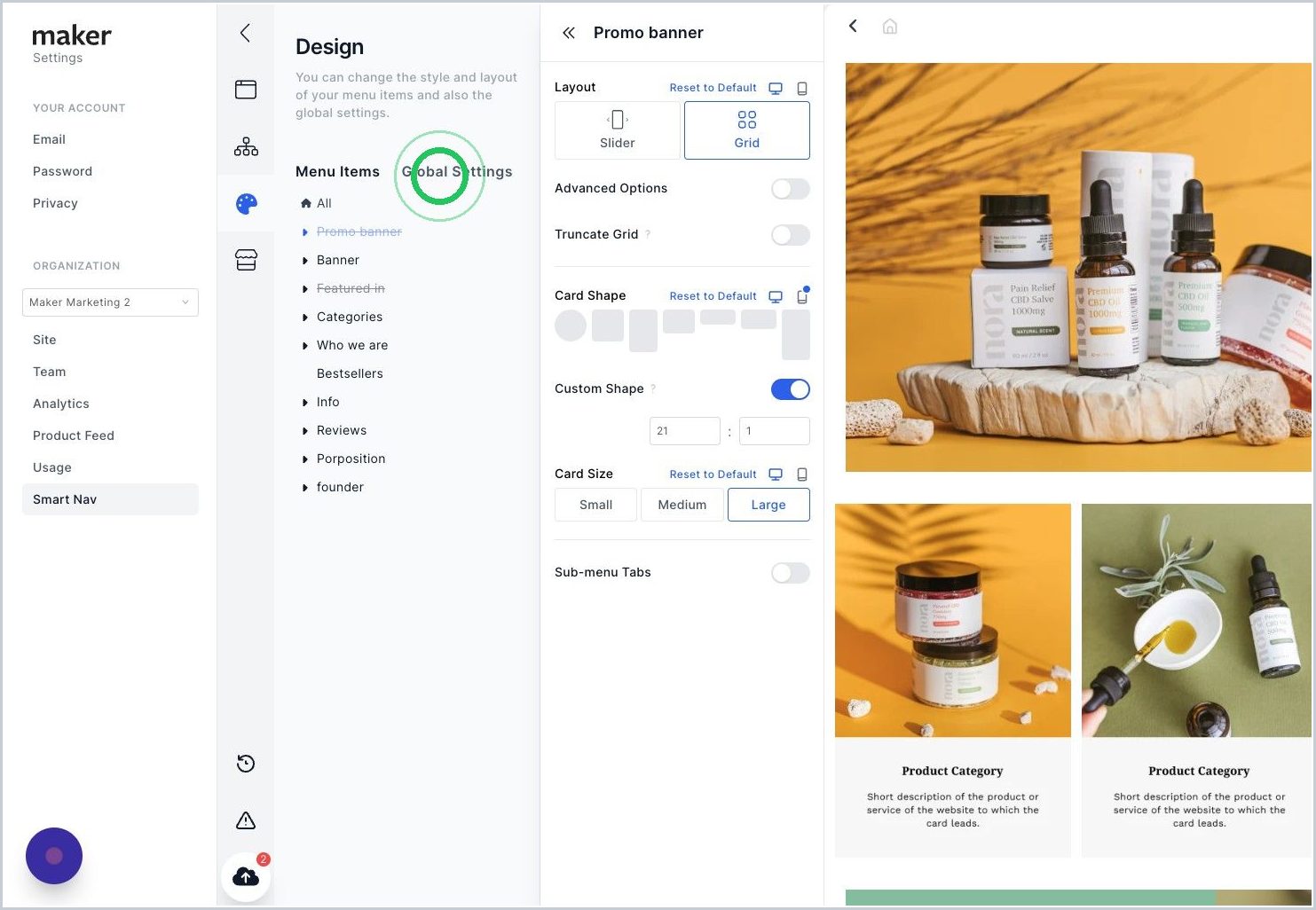The height and width of the screenshot is (910, 1316).
Task: Open the layout window icon in the sidebar
Action: [x=246, y=90]
